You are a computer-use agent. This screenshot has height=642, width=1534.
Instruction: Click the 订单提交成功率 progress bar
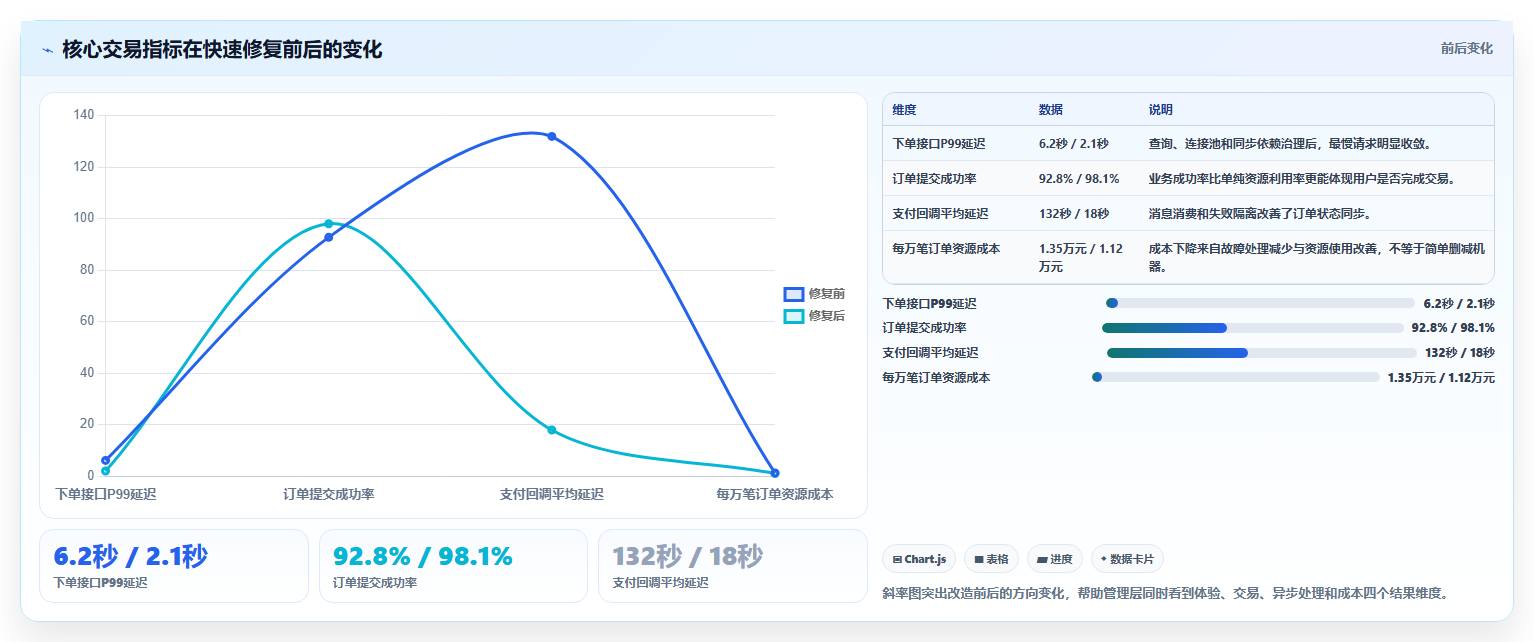(x=1252, y=328)
